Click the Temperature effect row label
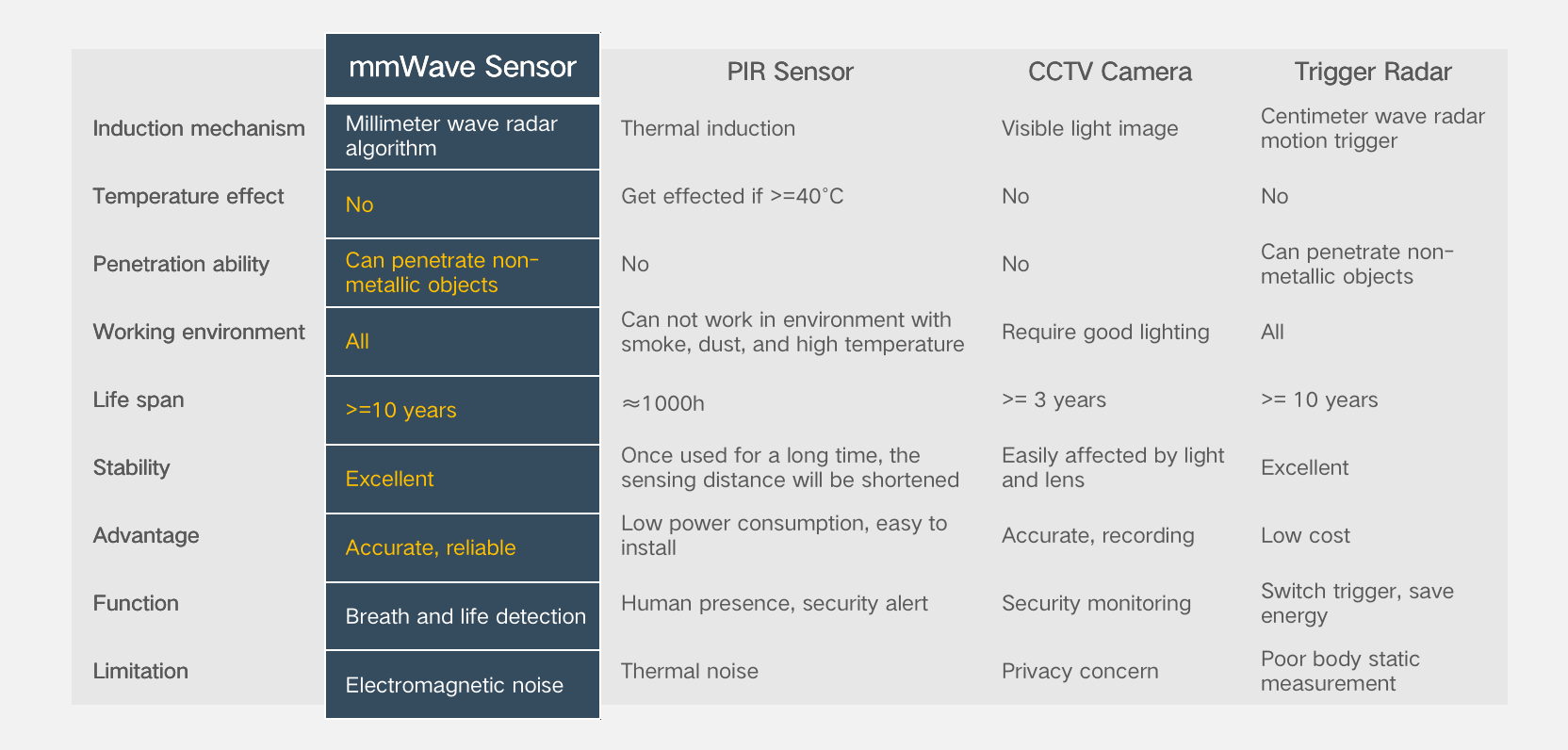 tap(188, 196)
